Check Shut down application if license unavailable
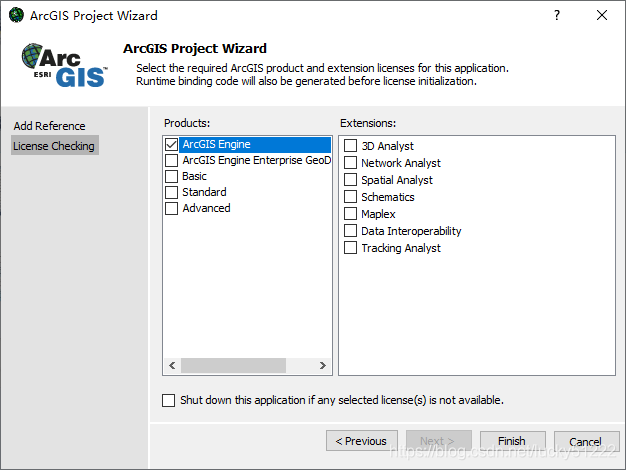 coord(168,400)
